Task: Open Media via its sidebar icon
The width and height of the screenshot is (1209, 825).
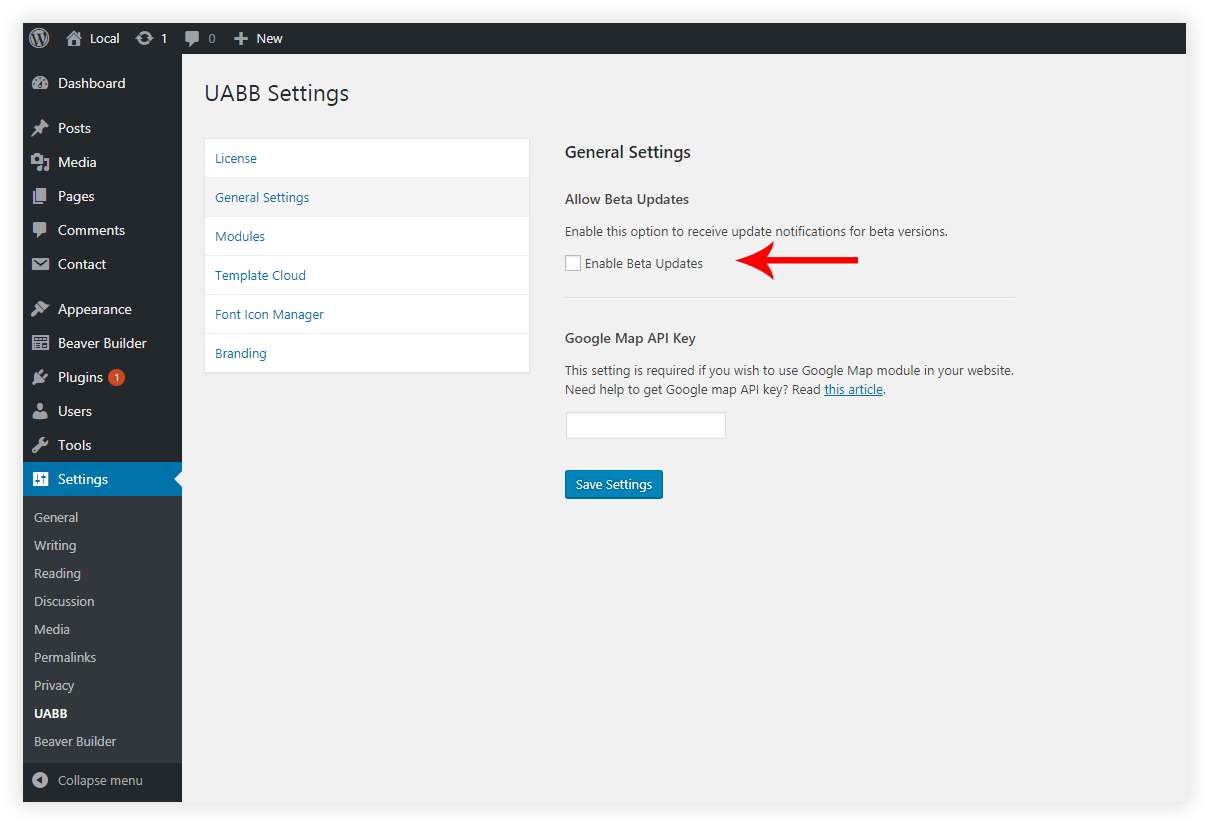Action: point(40,162)
